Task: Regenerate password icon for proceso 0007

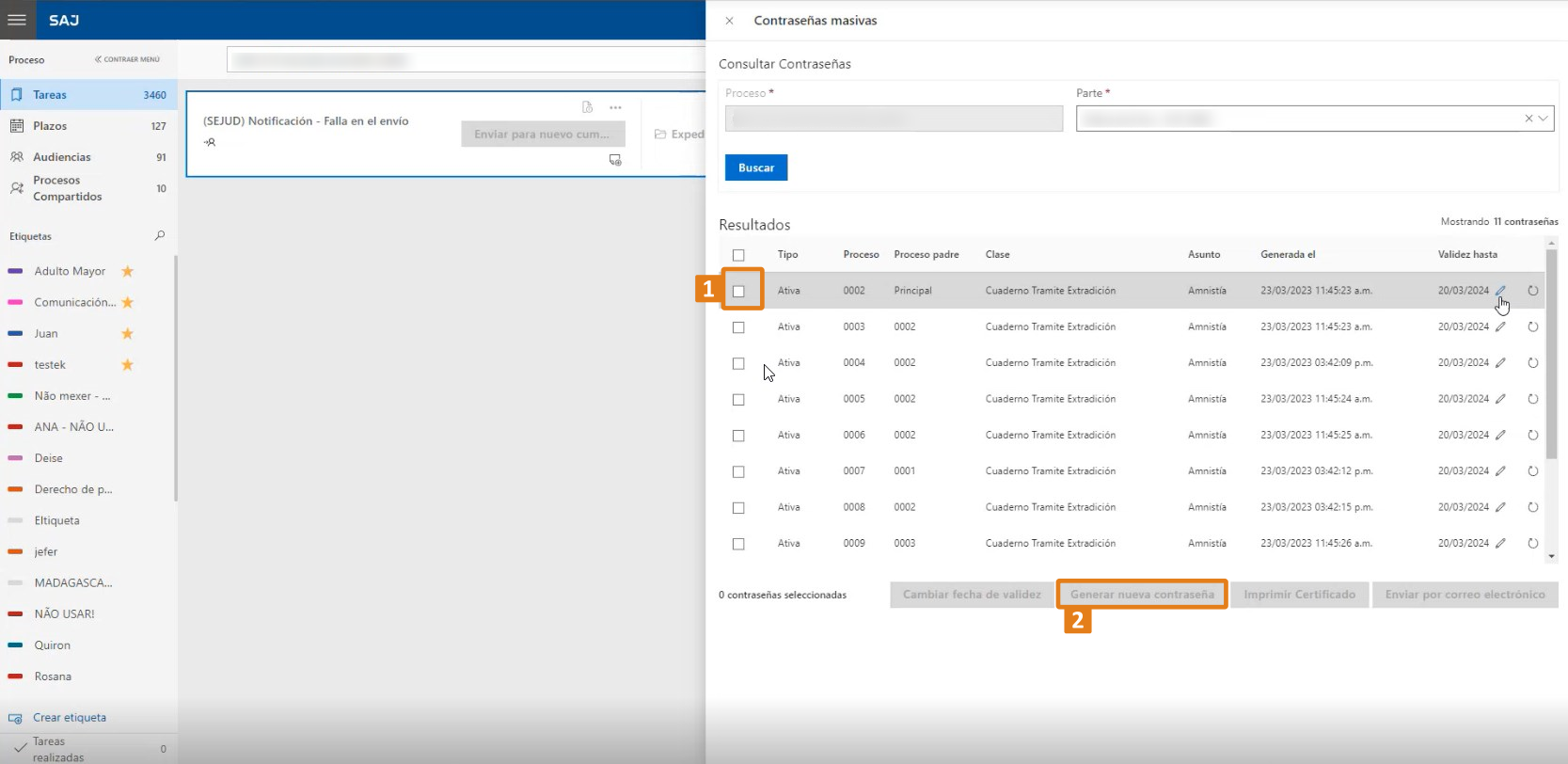Action: (x=1533, y=471)
